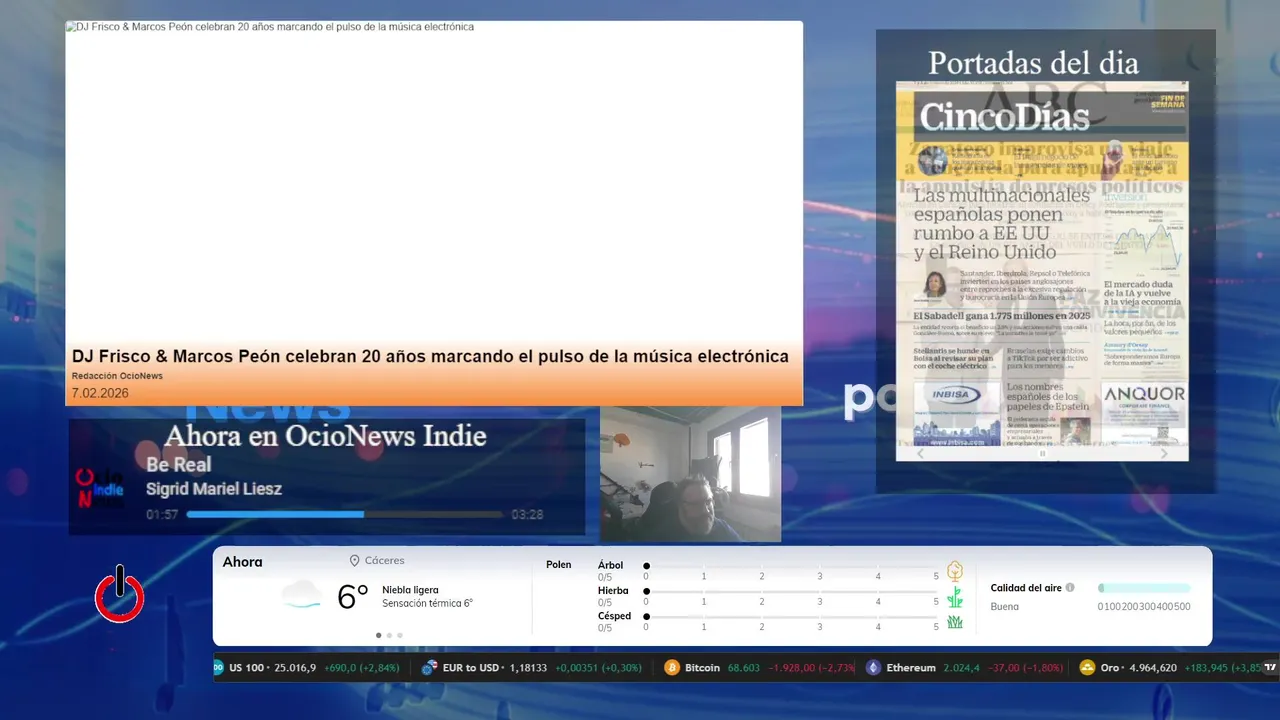Click the CincoDías masthead title

(1004, 117)
